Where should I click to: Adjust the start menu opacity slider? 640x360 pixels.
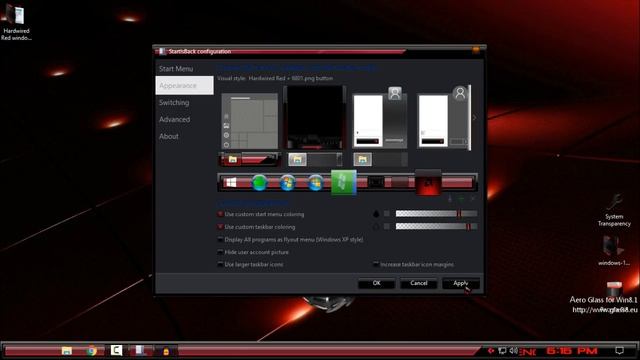(x=436, y=214)
